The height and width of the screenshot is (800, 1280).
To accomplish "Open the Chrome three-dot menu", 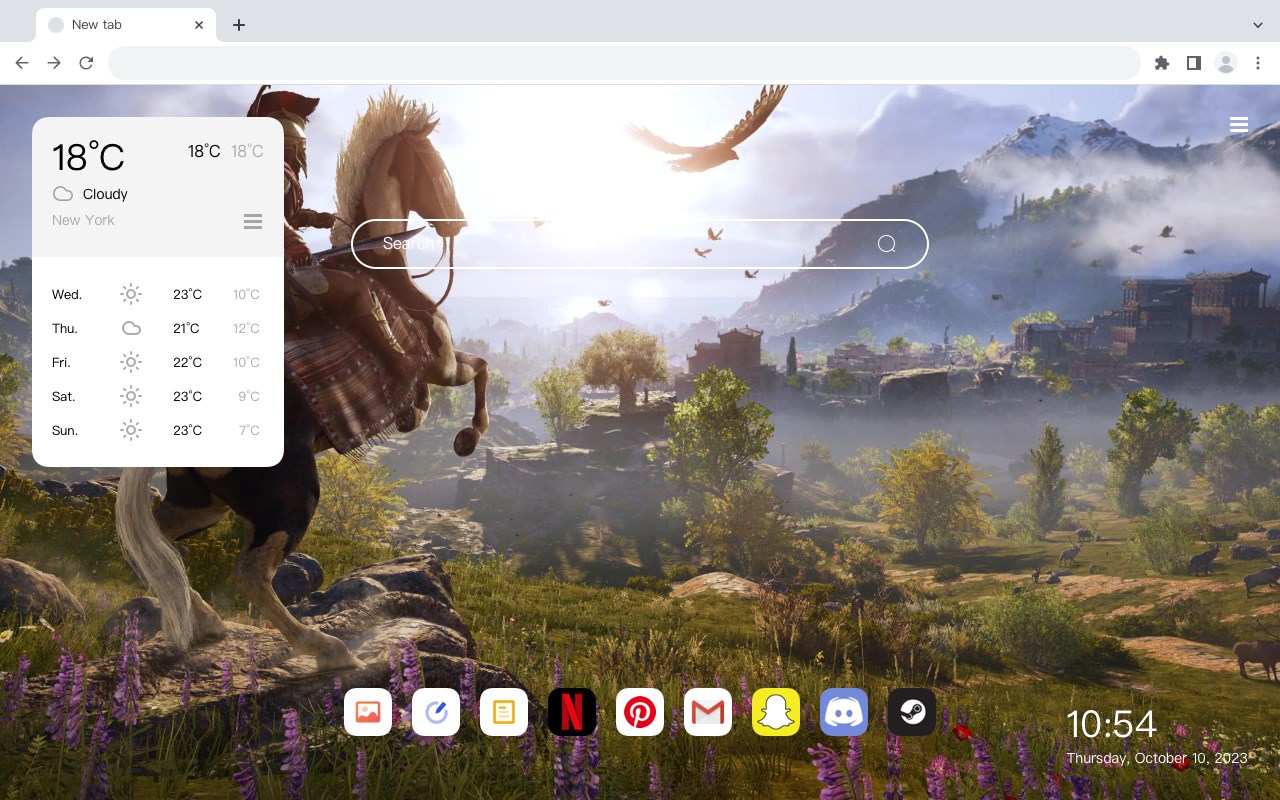I will [x=1258, y=63].
